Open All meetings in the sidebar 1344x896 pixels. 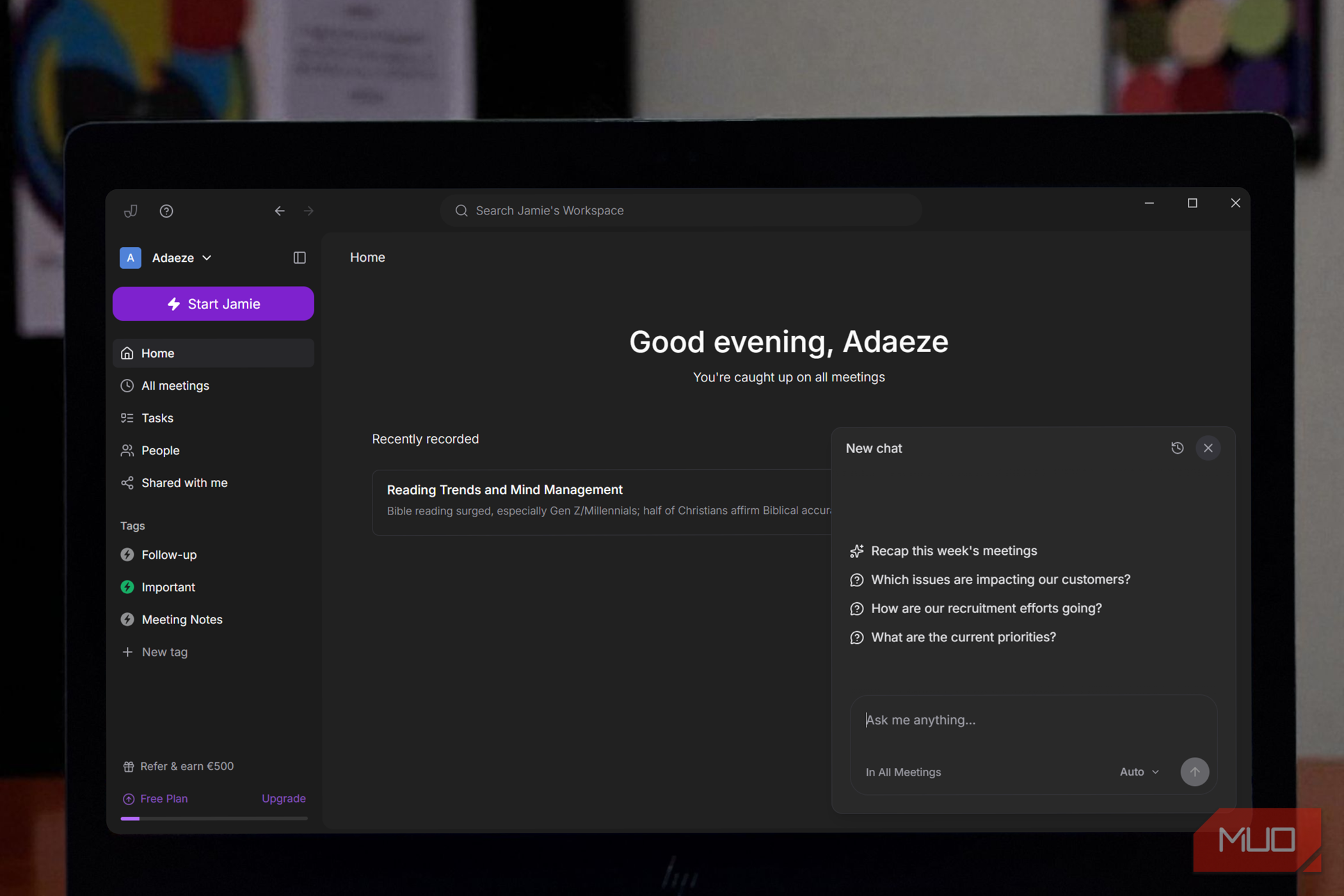tap(175, 385)
